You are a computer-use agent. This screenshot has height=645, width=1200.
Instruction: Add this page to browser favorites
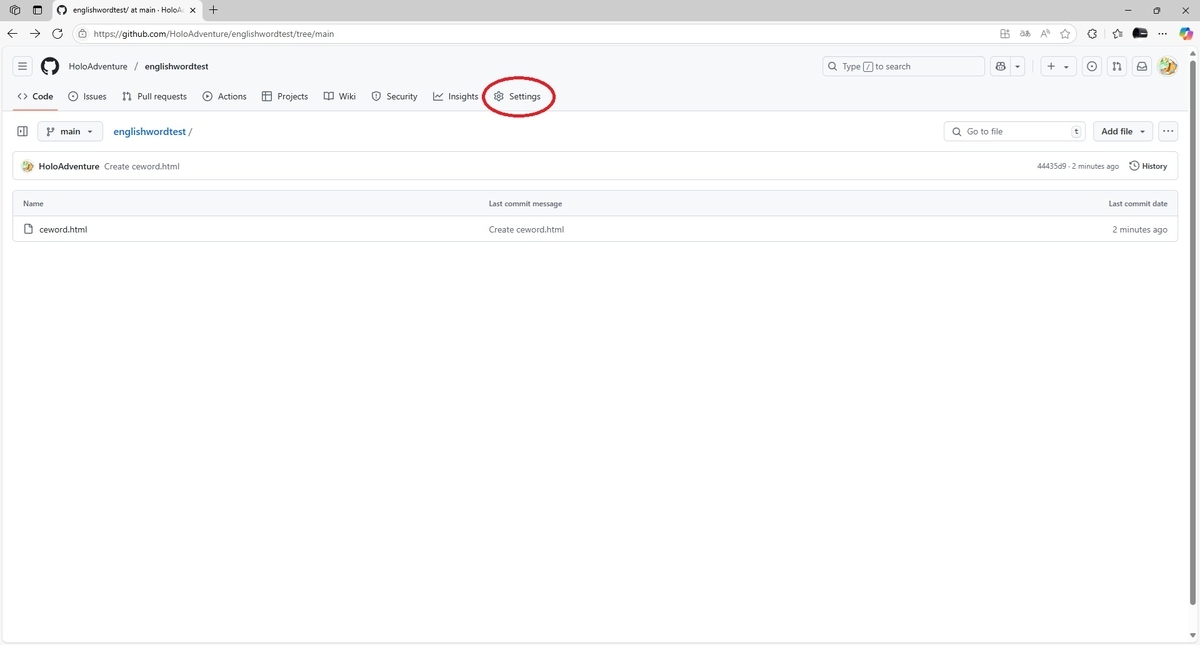tap(1065, 33)
